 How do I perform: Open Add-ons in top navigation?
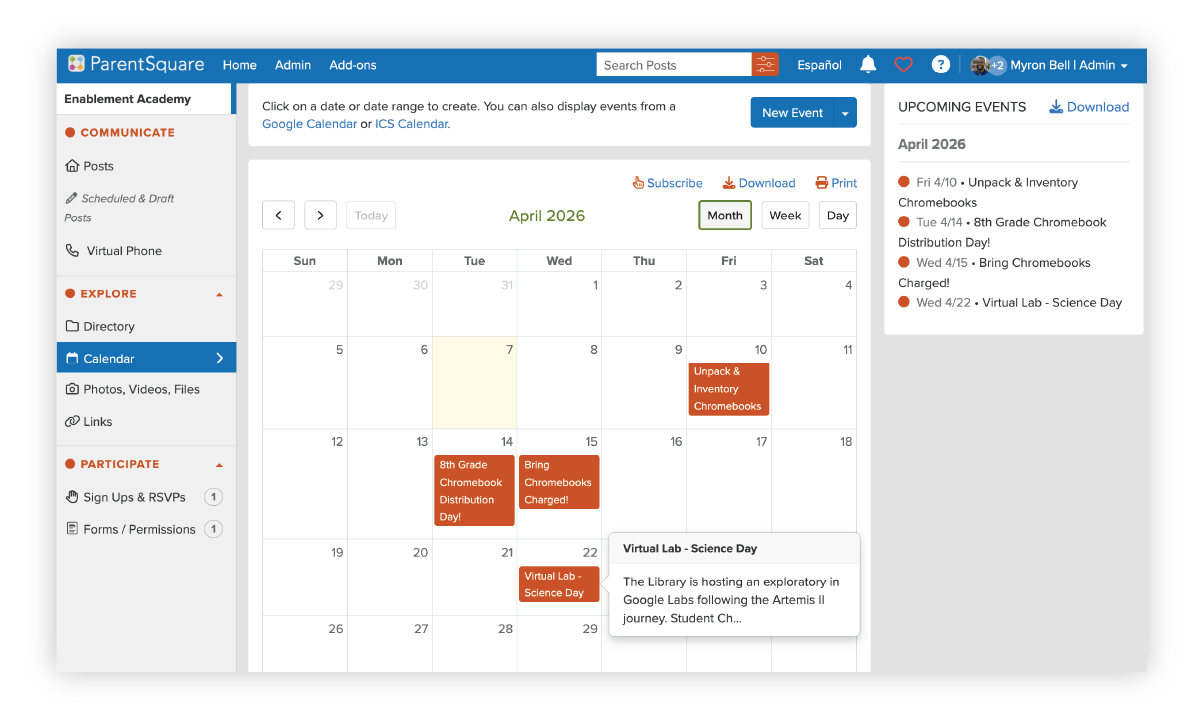353,65
